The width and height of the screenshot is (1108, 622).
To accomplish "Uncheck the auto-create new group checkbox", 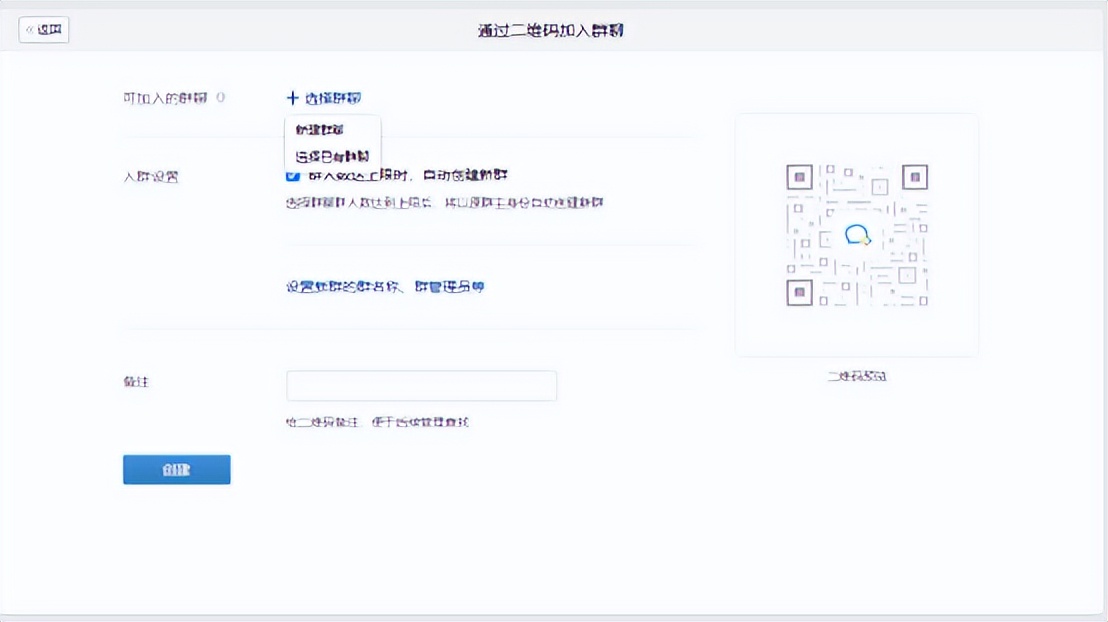I will point(292,175).
